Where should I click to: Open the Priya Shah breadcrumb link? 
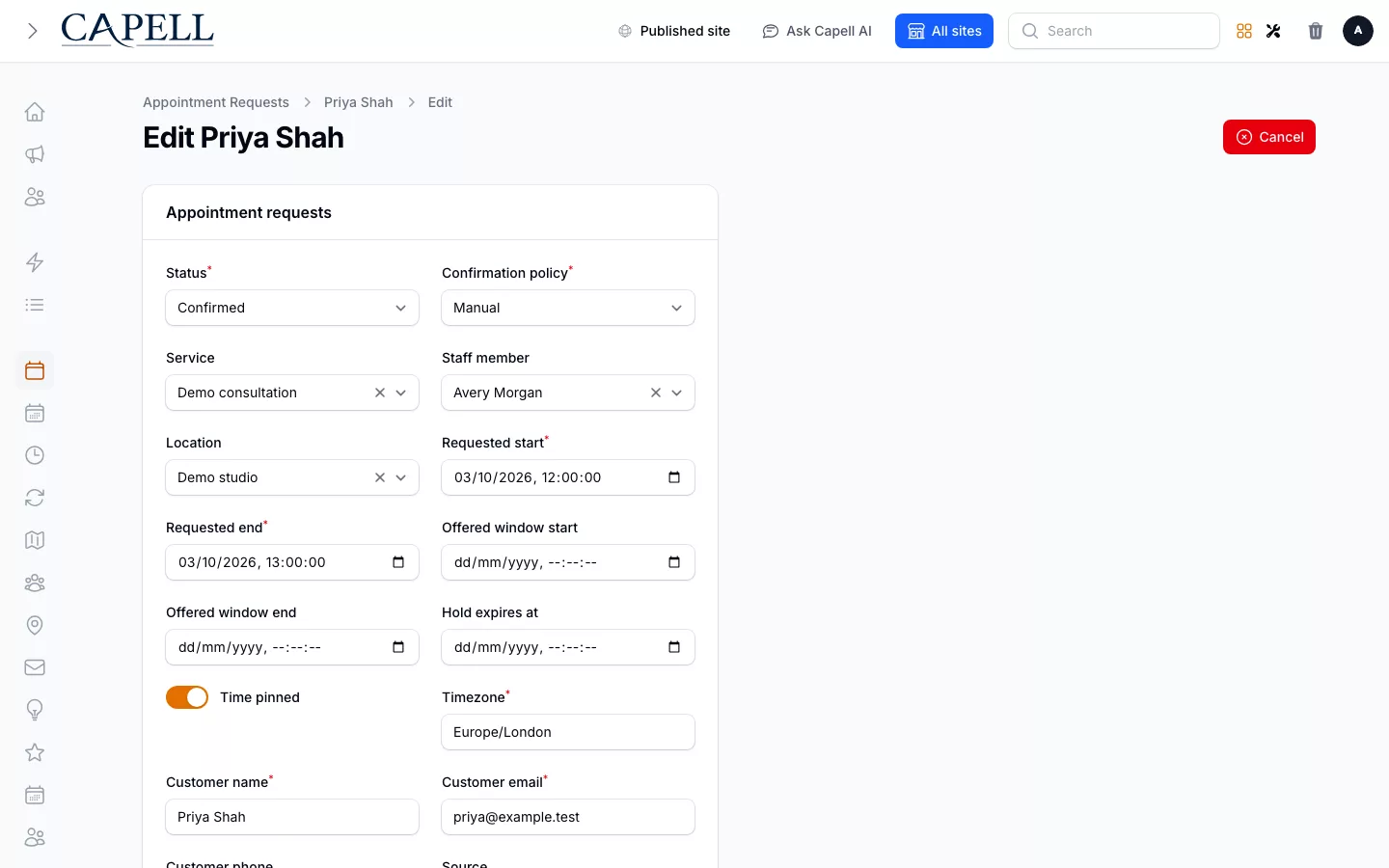pos(359,102)
